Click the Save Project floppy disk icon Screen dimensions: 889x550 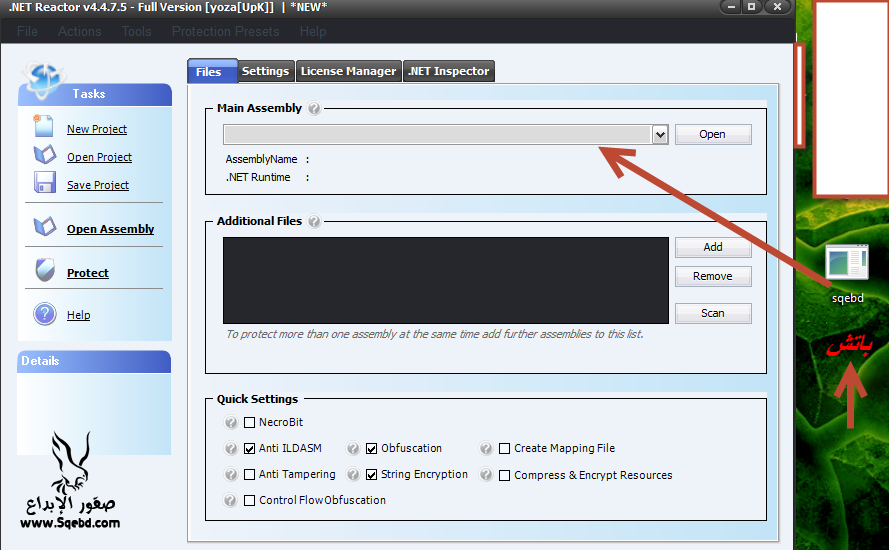45,183
